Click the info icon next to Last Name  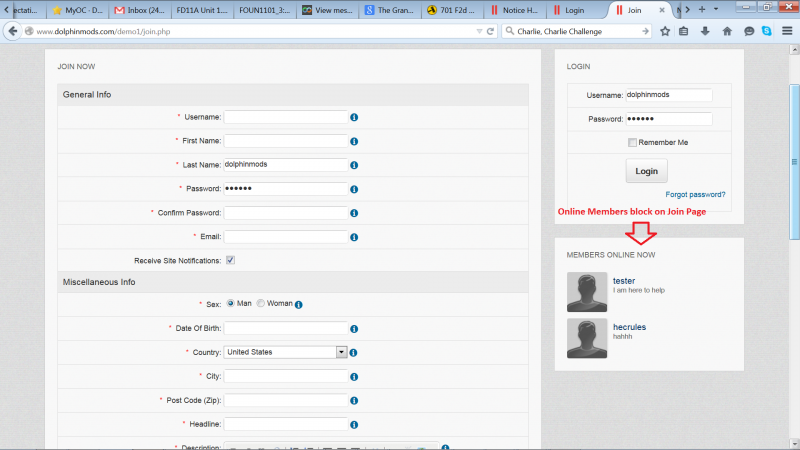tap(354, 165)
